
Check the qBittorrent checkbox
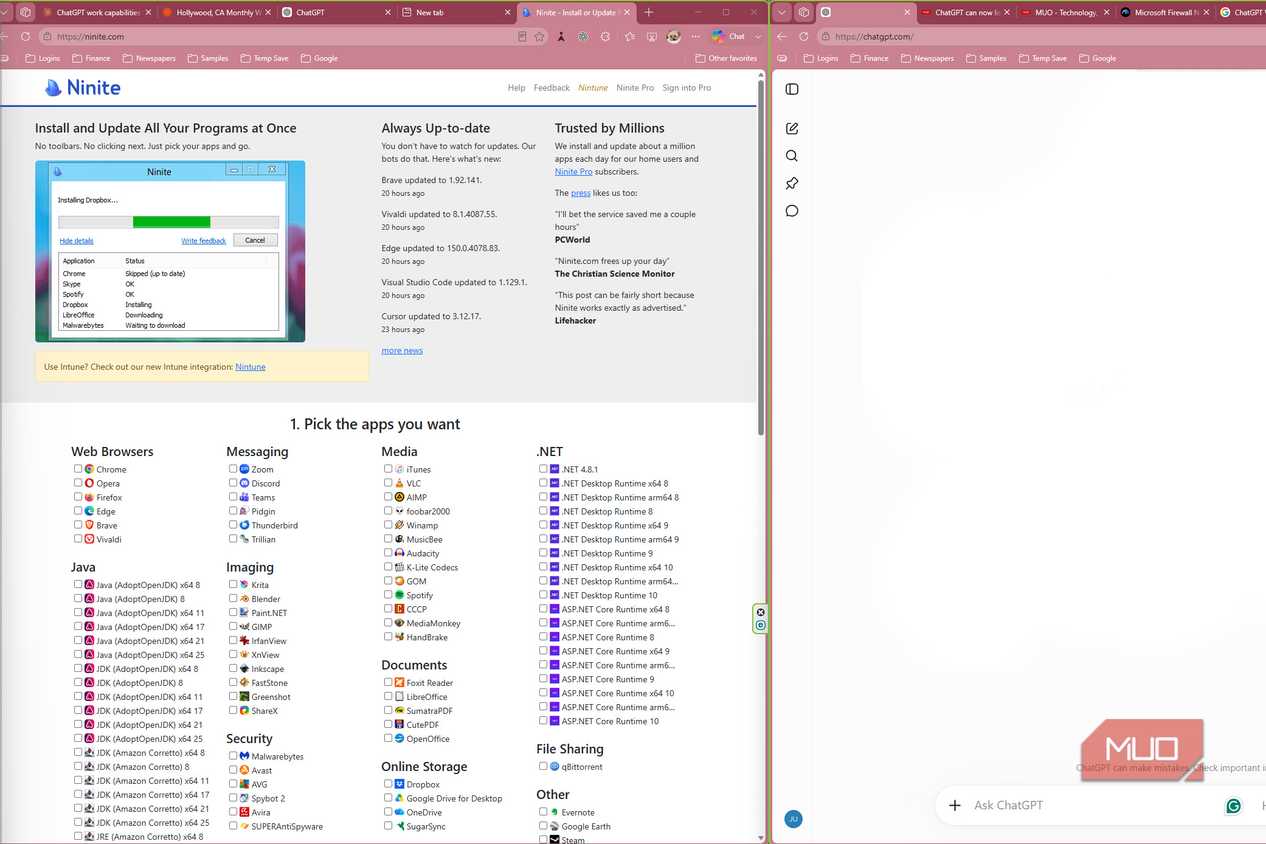[x=543, y=767]
